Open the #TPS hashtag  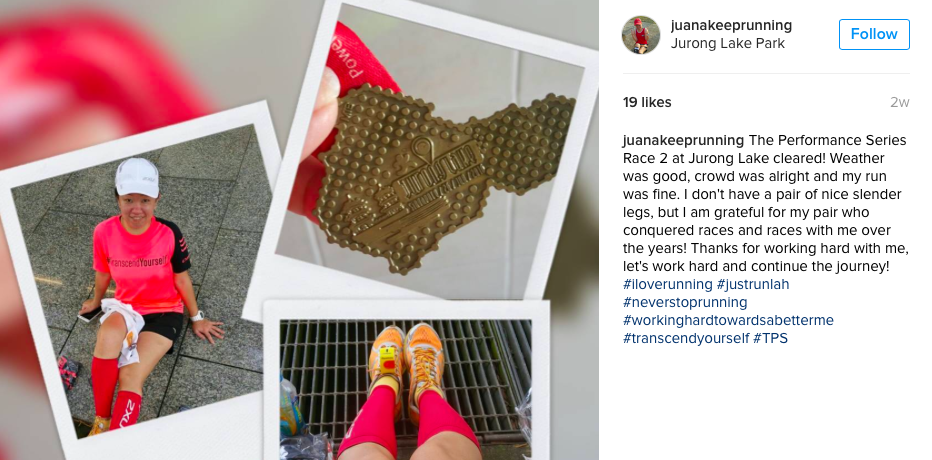point(770,338)
